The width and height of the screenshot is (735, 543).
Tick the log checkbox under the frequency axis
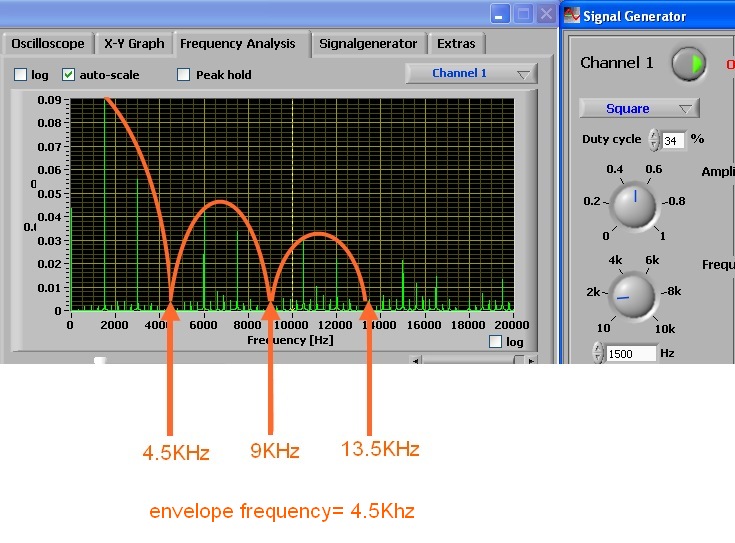(495, 341)
